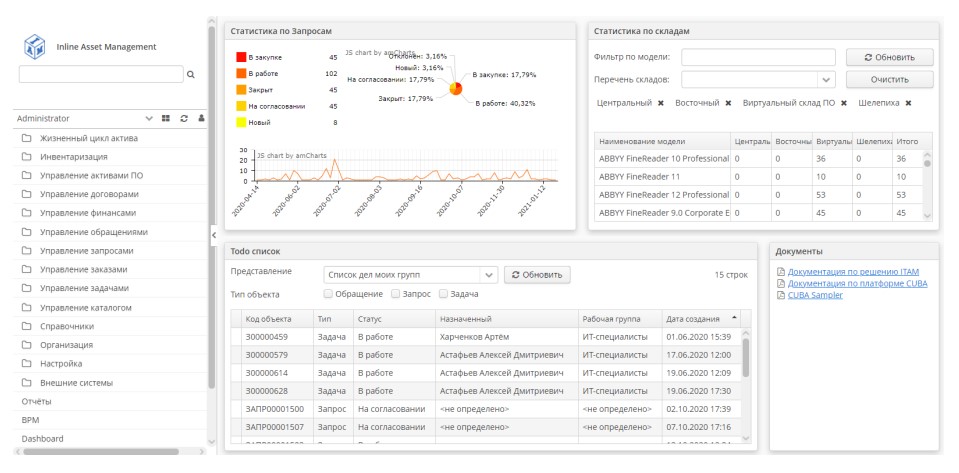959x473 pixels.
Task: Expand Управление финансами folder
Action: (x=109, y=213)
